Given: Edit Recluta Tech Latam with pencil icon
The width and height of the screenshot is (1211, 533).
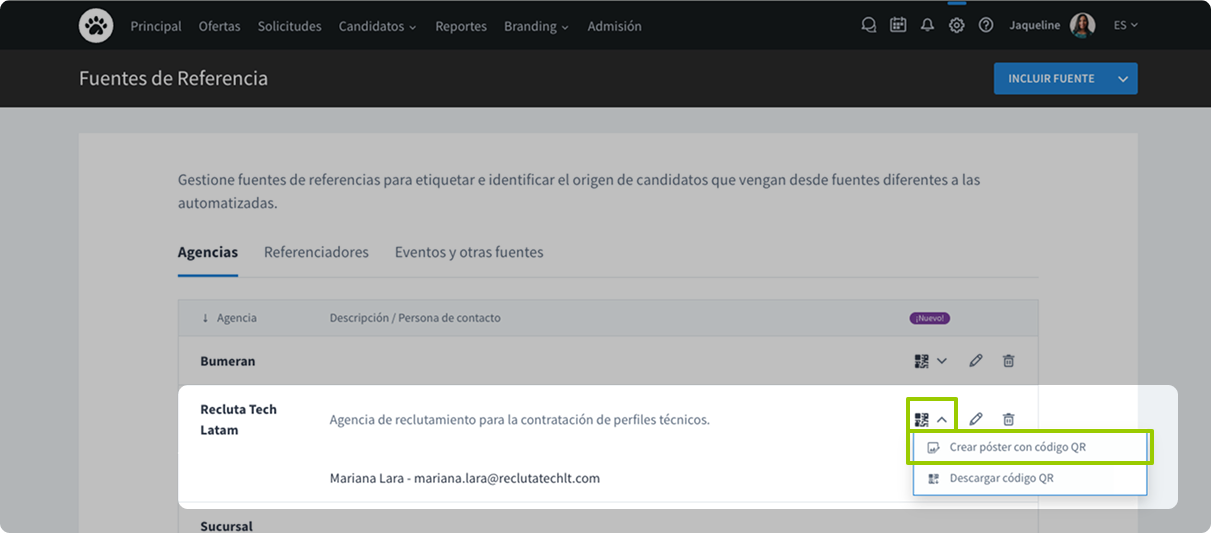Looking at the screenshot, I should [x=976, y=419].
